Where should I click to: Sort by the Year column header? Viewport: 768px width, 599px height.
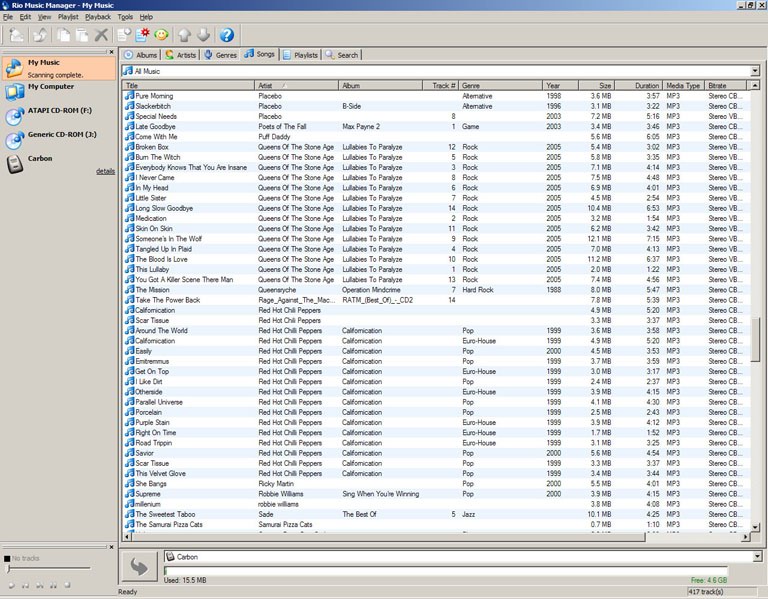(x=560, y=85)
